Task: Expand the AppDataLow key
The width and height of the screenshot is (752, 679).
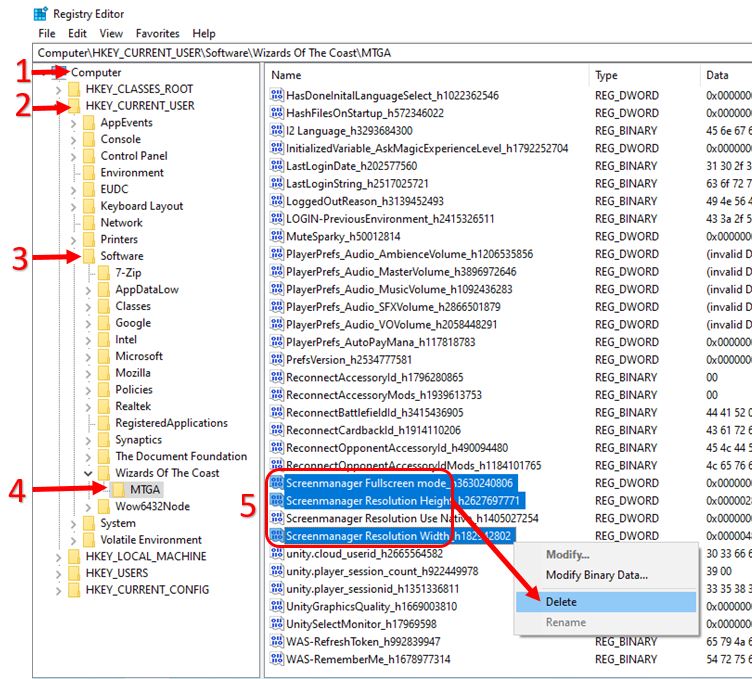Action: pos(88,290)
